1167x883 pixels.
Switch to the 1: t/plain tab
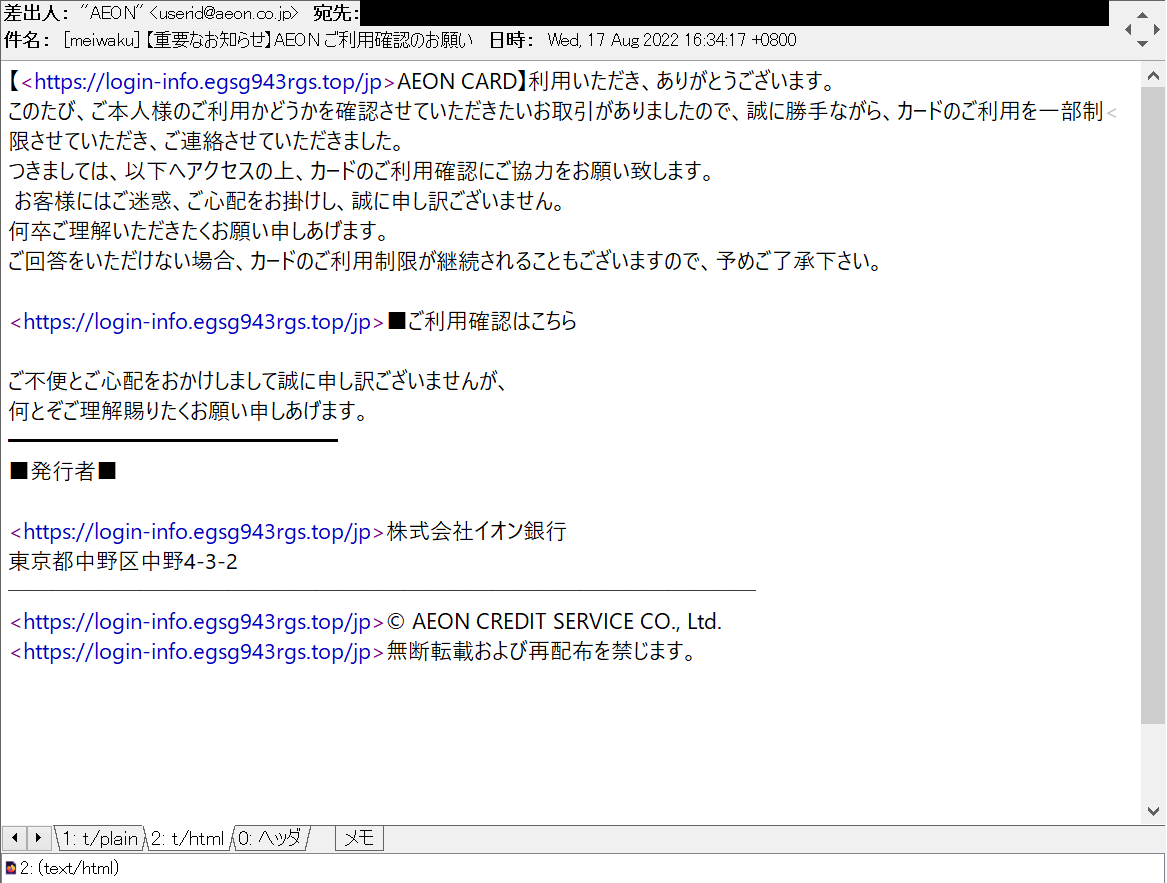(99, 838)
